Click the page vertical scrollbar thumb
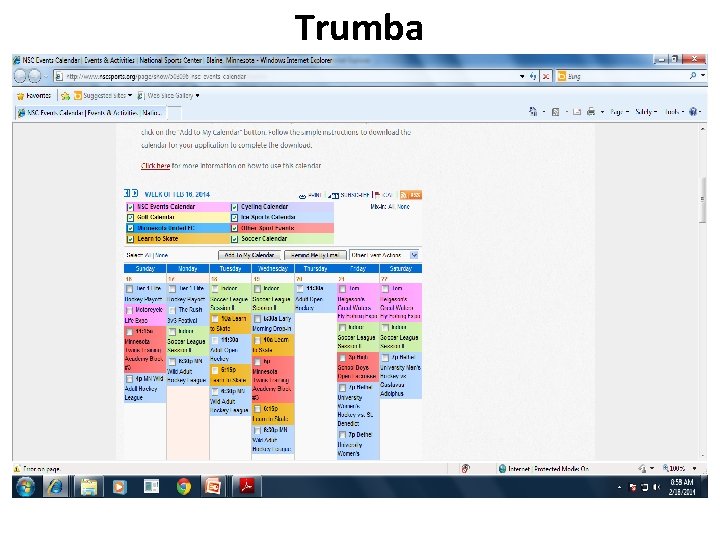This screenshot has width=720, height=540. [703, 199]
